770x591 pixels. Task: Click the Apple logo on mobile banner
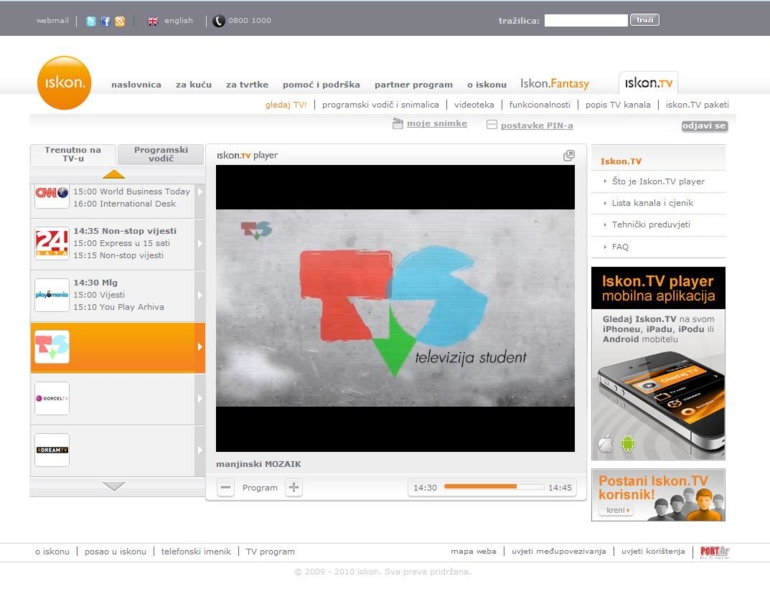click(x=606, y=444)
